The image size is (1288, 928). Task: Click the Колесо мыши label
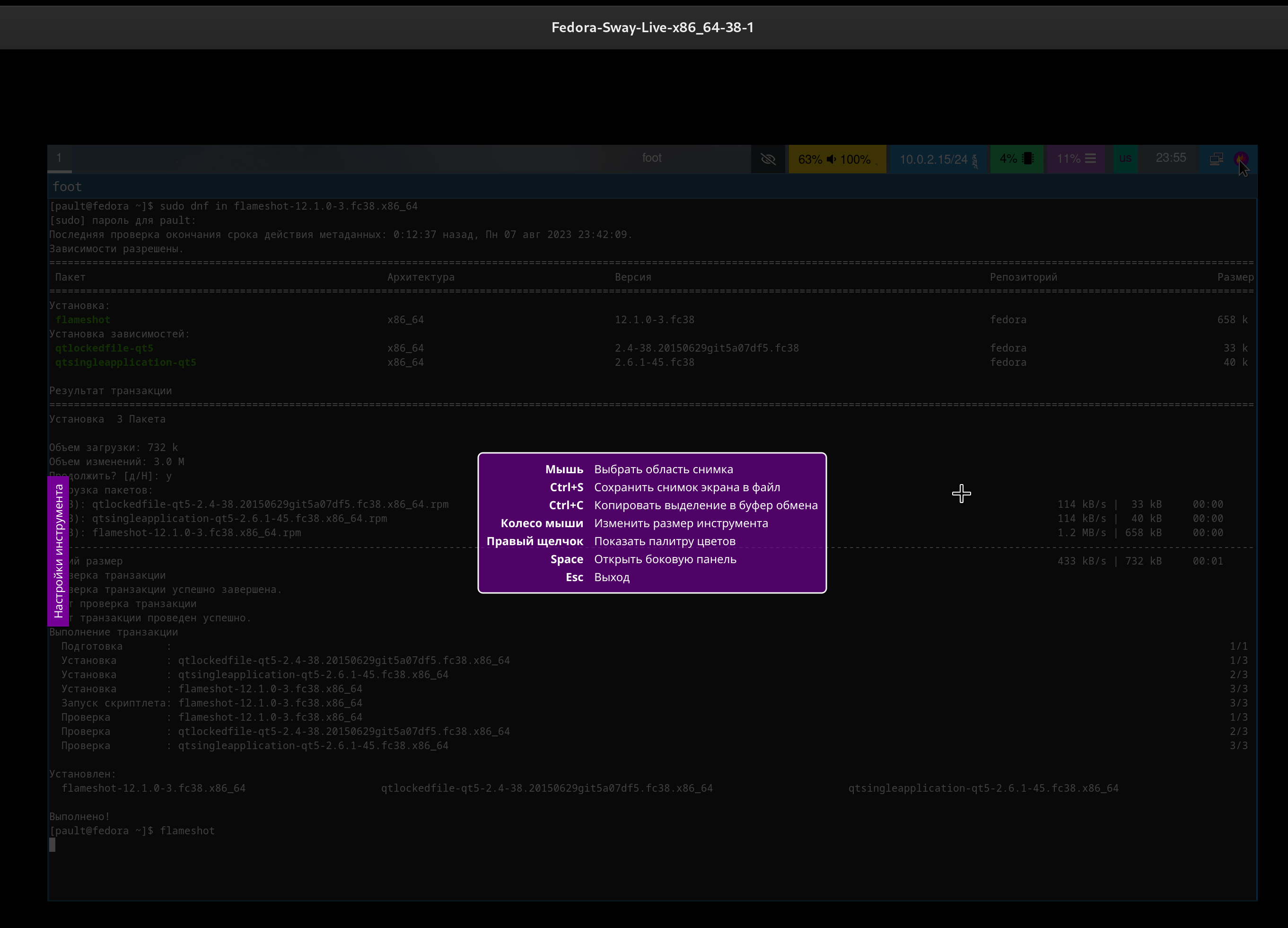click(542, 523)
